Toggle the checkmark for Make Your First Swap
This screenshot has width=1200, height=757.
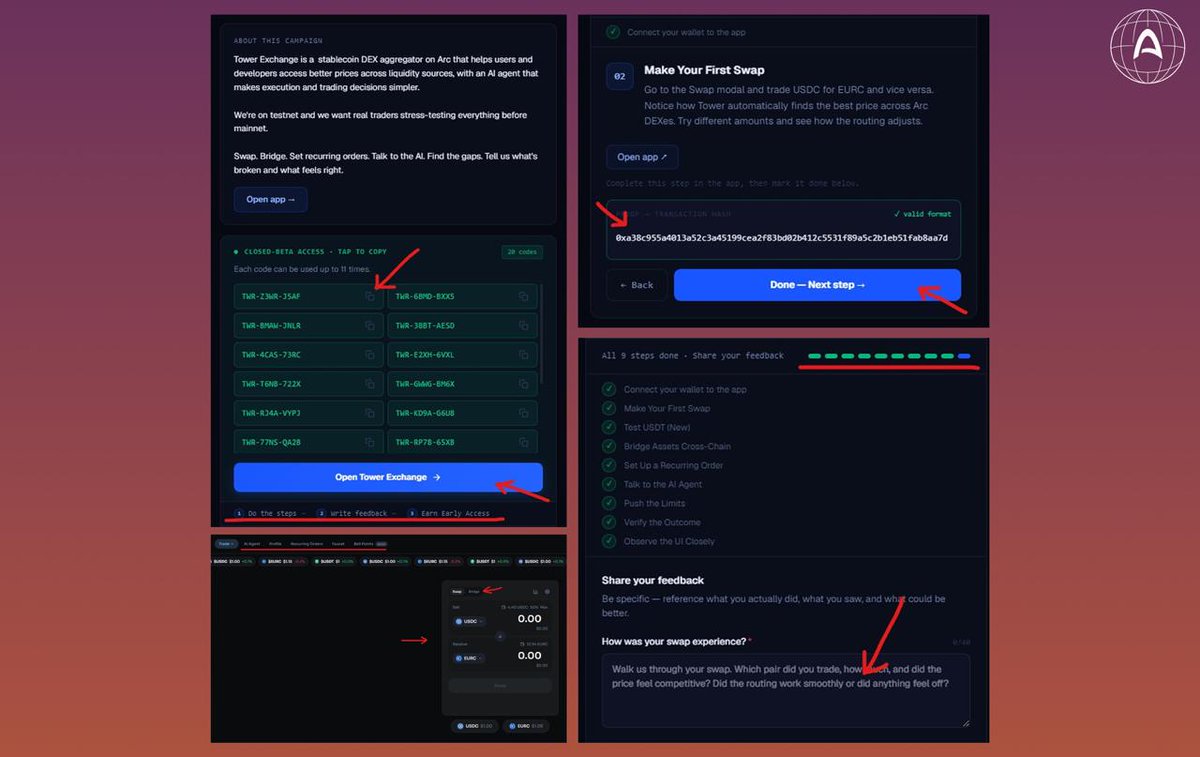609,408
